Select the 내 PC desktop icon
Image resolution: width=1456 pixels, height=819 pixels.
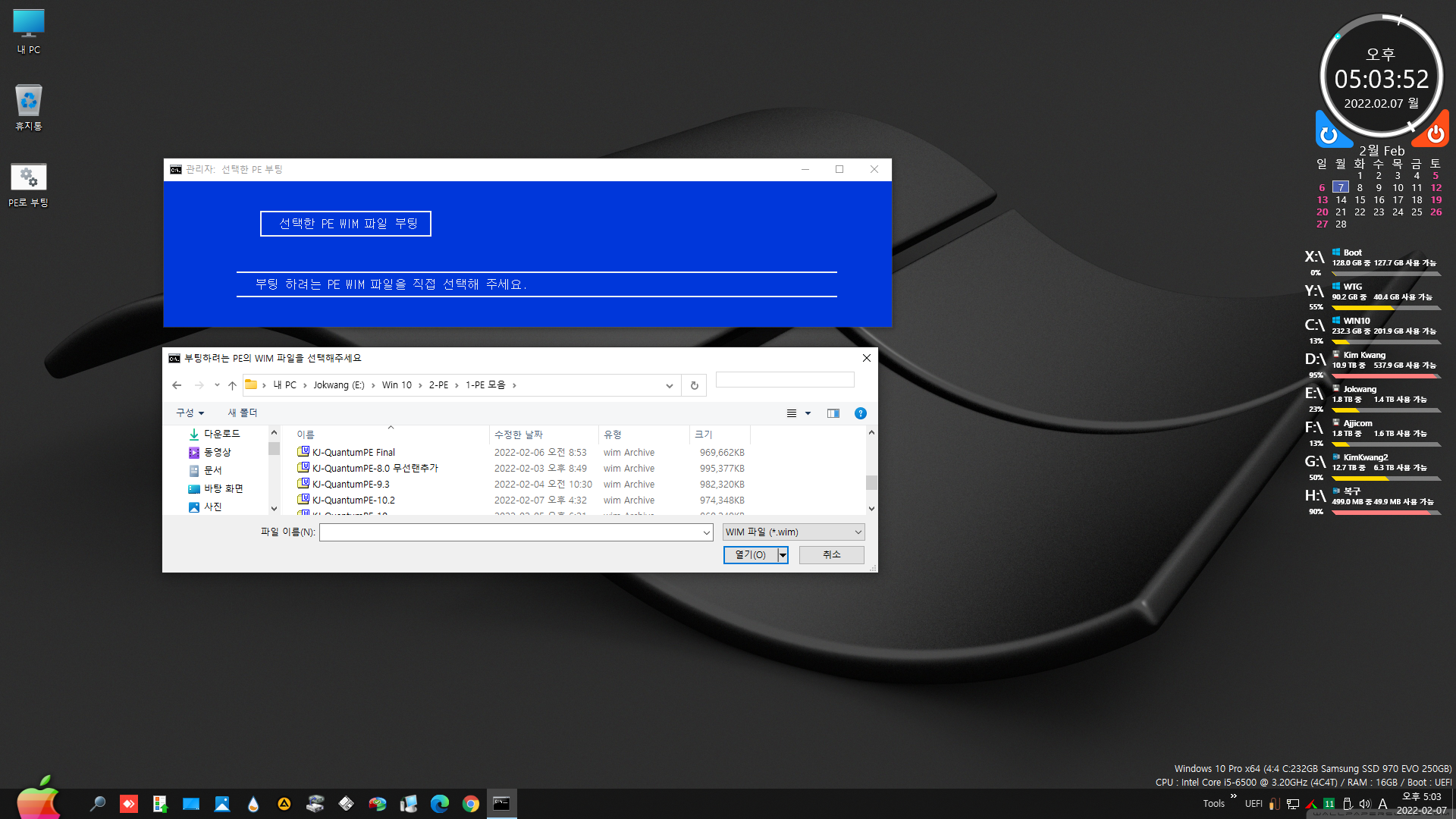29,32
